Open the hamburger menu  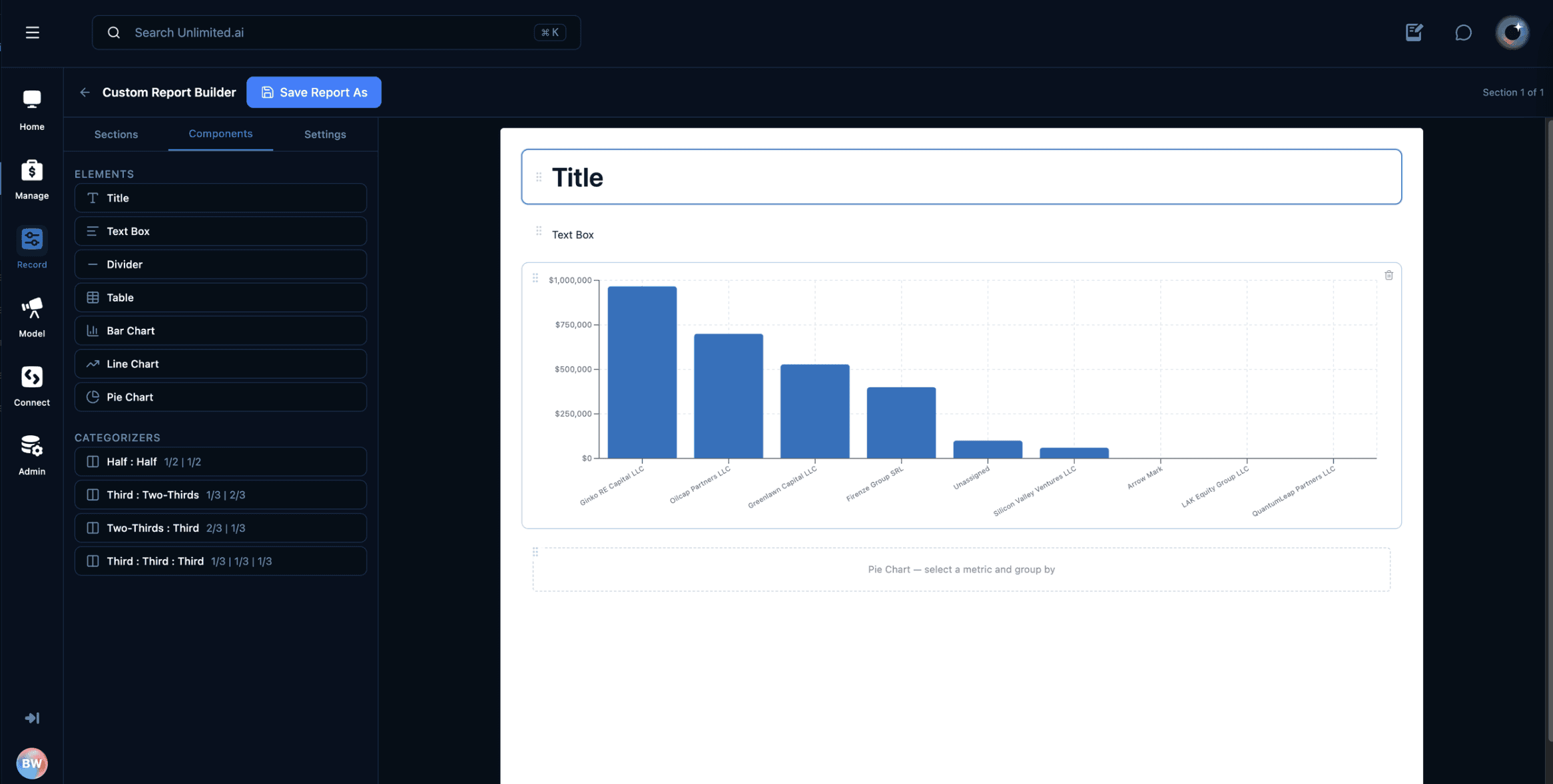32,33
